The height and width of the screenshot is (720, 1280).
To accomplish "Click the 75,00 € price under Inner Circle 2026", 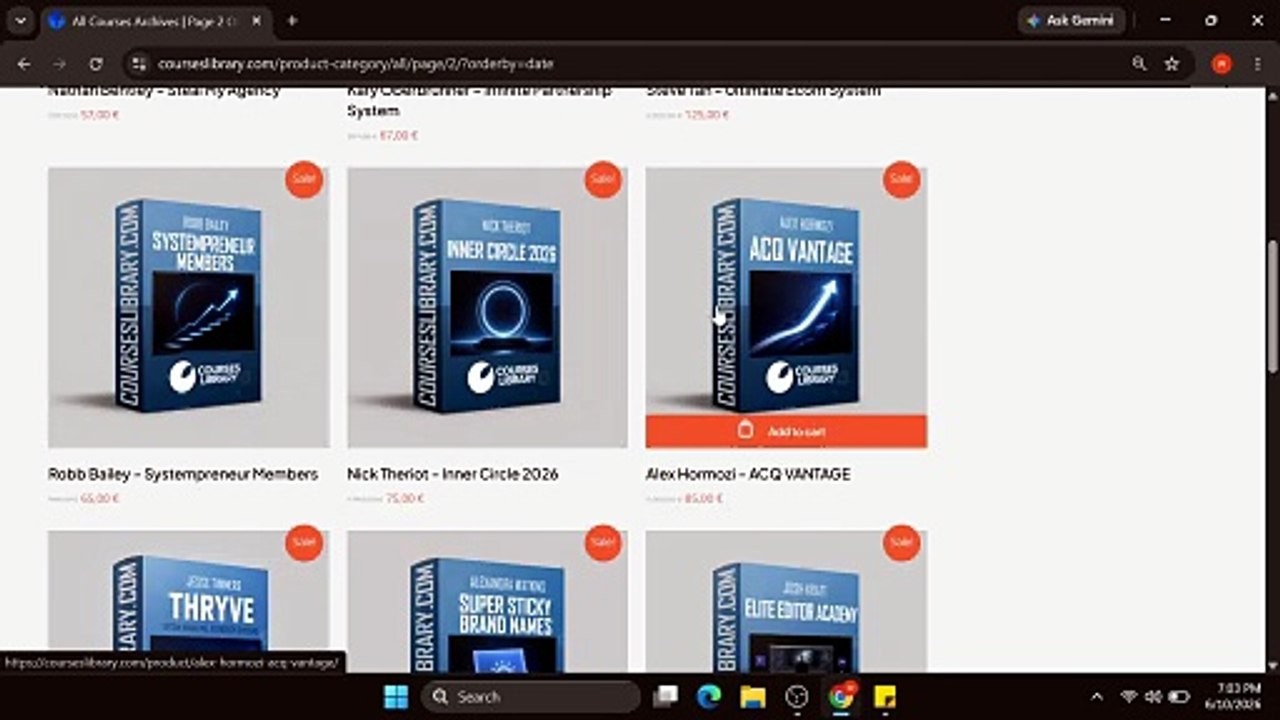I will [x=406, y=498].
